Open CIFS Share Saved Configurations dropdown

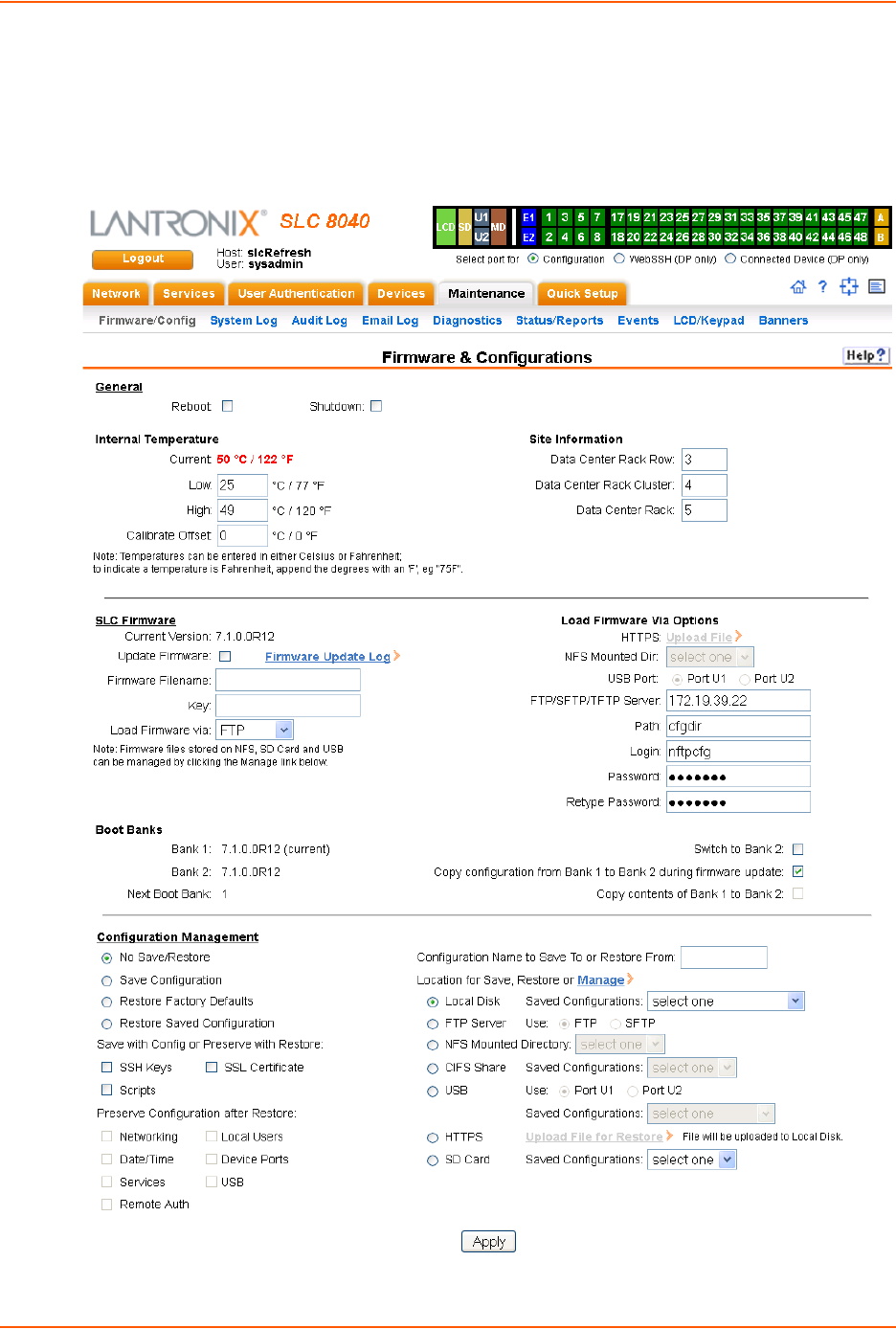tap(692, 1068)
